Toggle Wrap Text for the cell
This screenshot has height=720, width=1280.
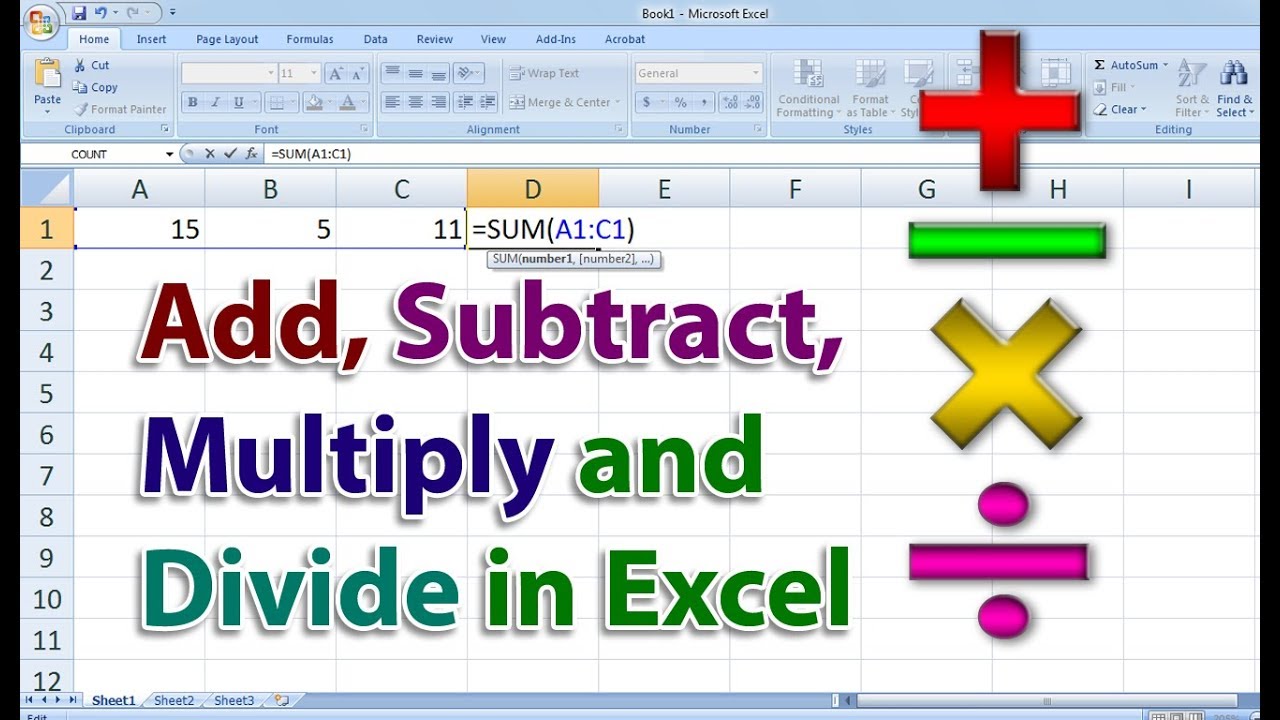coord(544,73)
